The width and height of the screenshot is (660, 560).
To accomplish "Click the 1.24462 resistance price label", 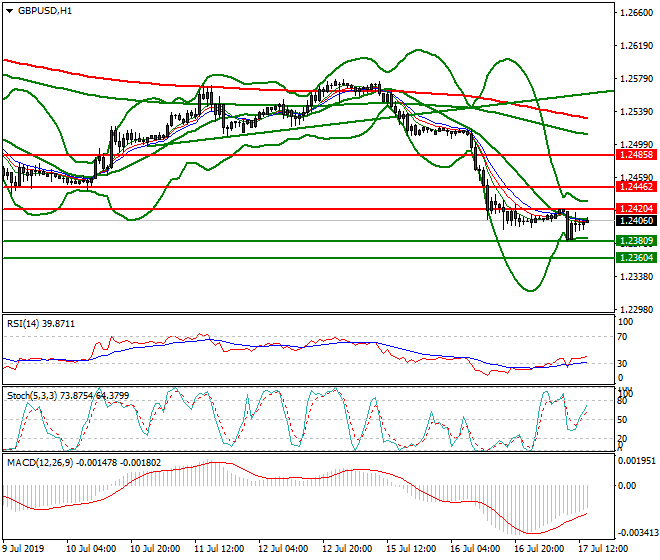I will pyautogui.click(x=636, y=187).
